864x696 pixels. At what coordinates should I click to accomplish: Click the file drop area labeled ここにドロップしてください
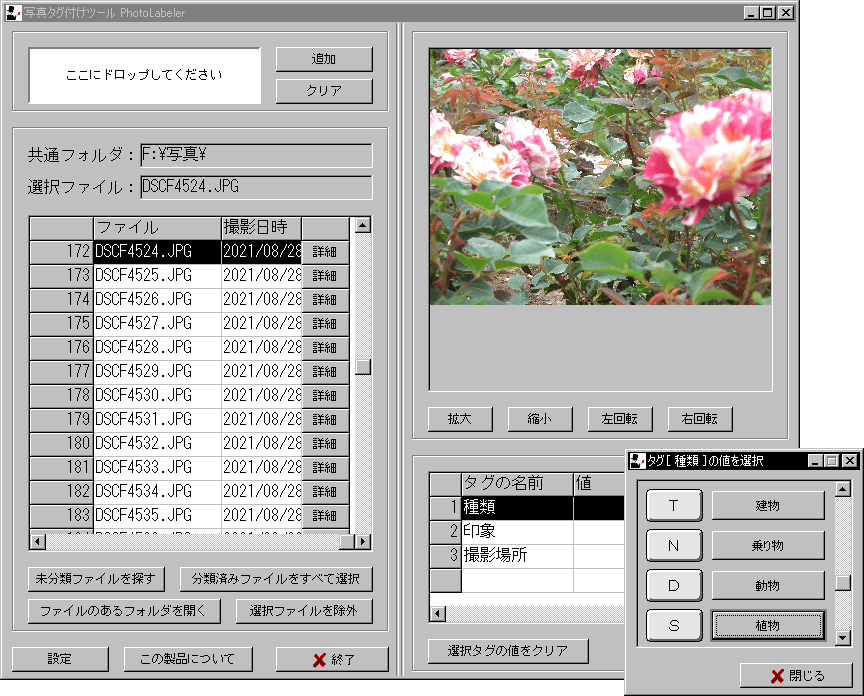coord(144,75)
